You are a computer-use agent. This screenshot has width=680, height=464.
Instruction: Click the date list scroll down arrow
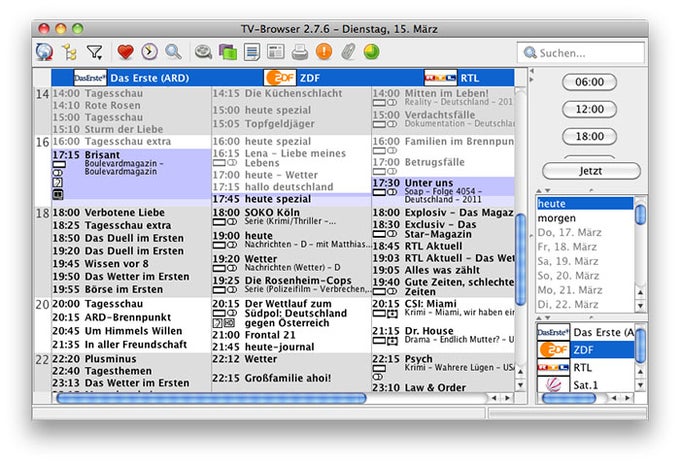click(x=640, y=306)
